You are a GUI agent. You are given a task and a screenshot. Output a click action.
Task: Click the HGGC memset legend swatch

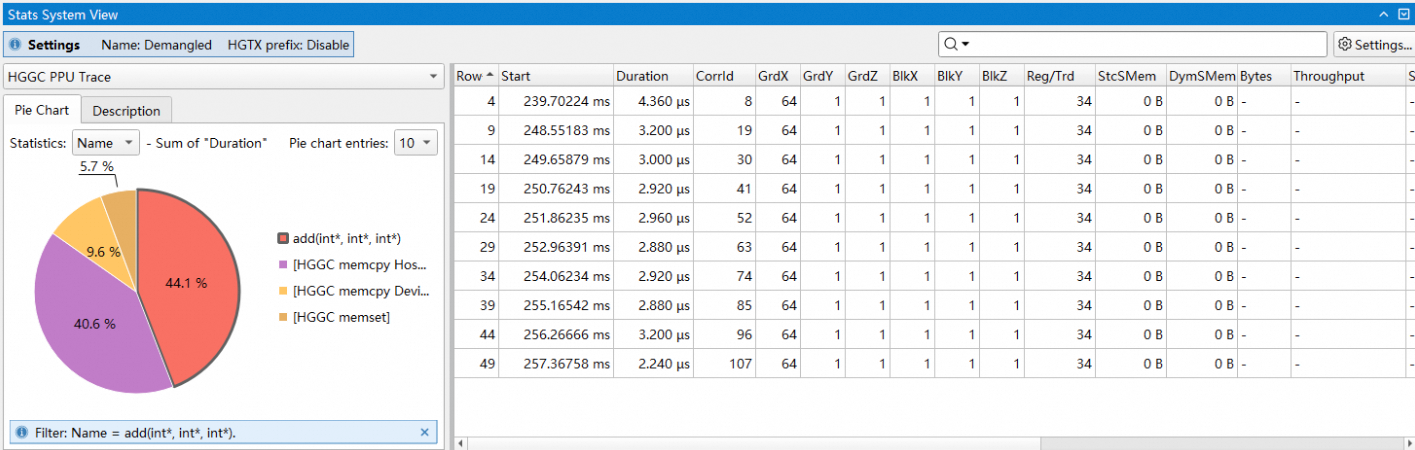(283, 317)
